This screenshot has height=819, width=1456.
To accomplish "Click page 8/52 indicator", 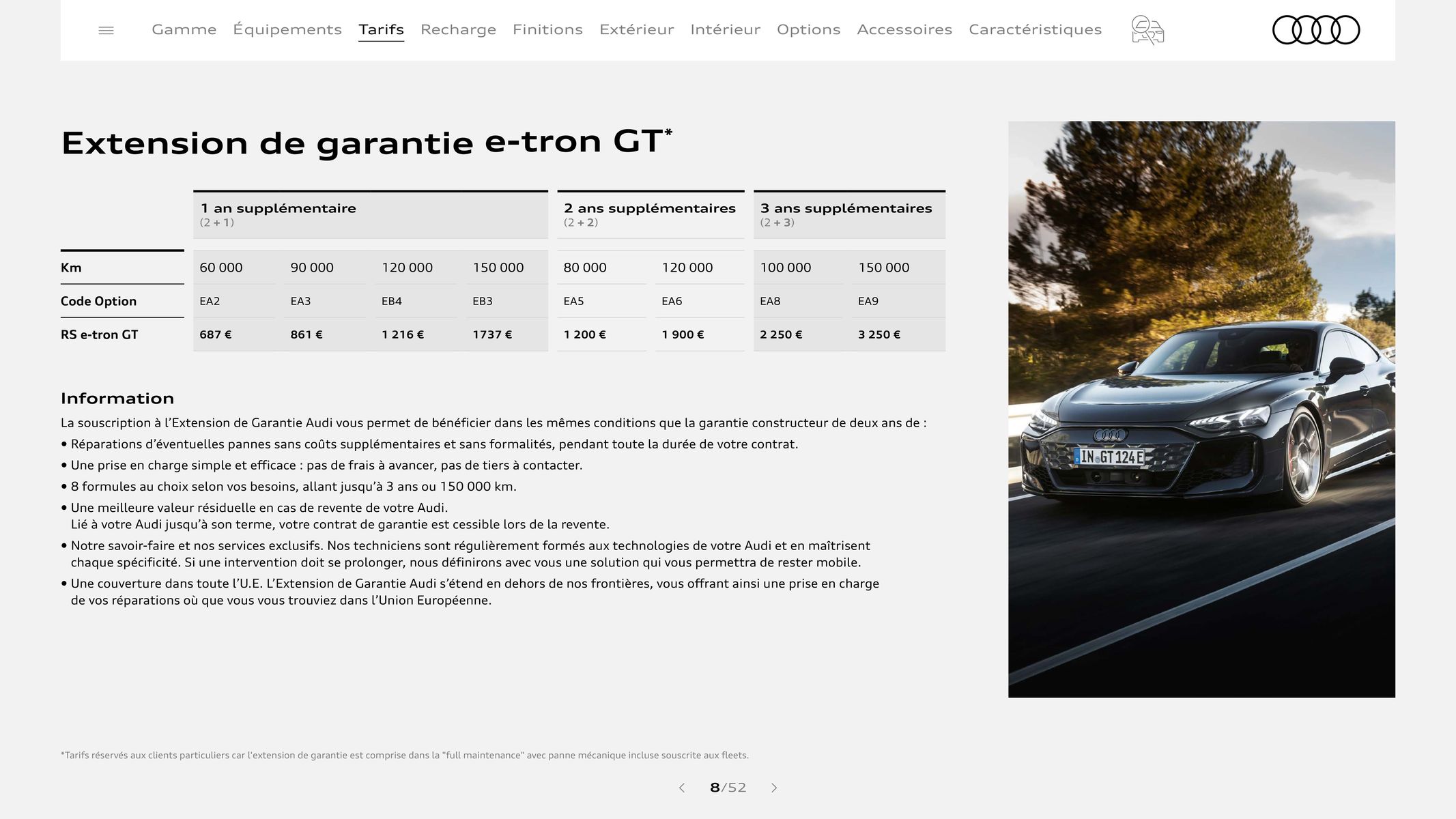I will click(727, 788).
